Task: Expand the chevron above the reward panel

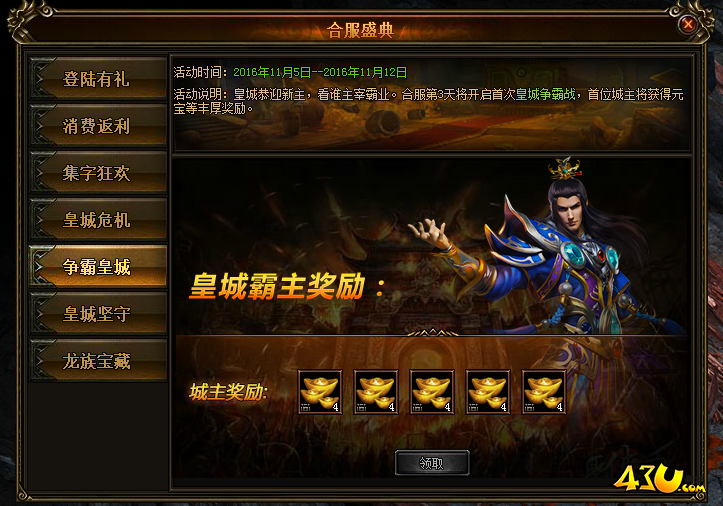Action: tap(432, 333)
